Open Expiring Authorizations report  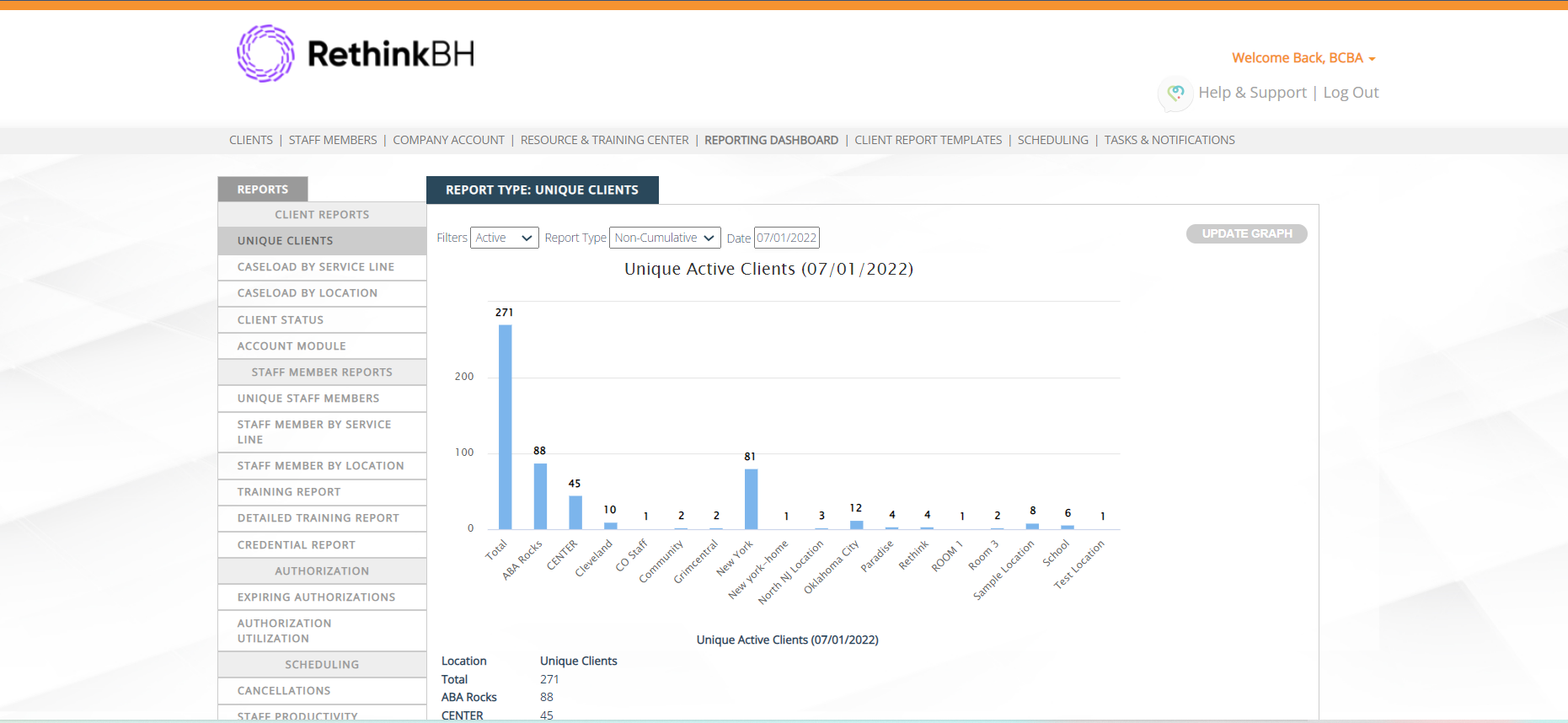[x=322, y=597]
